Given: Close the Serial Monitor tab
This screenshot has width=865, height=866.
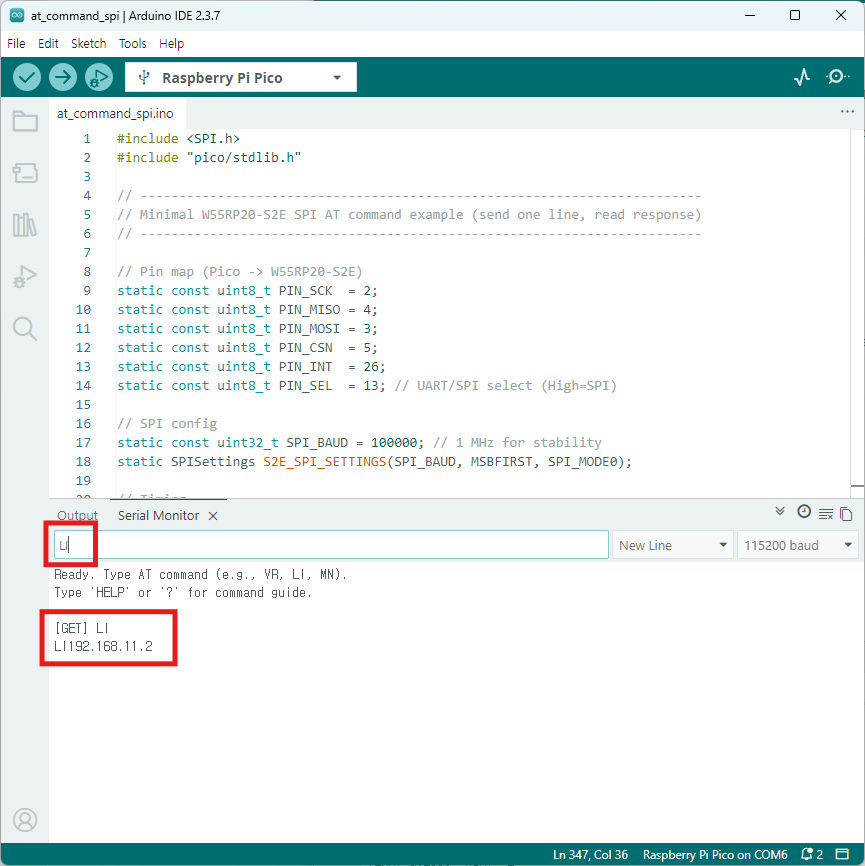Looking at the screenshot, I should click(x=213, y=516).
